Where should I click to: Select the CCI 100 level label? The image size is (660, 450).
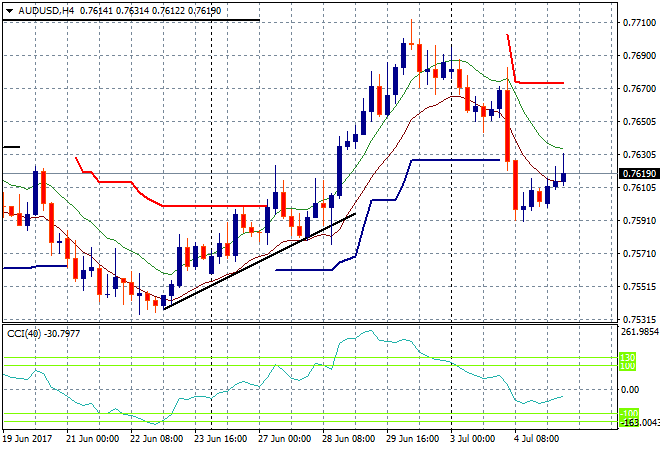pos(628,366)
